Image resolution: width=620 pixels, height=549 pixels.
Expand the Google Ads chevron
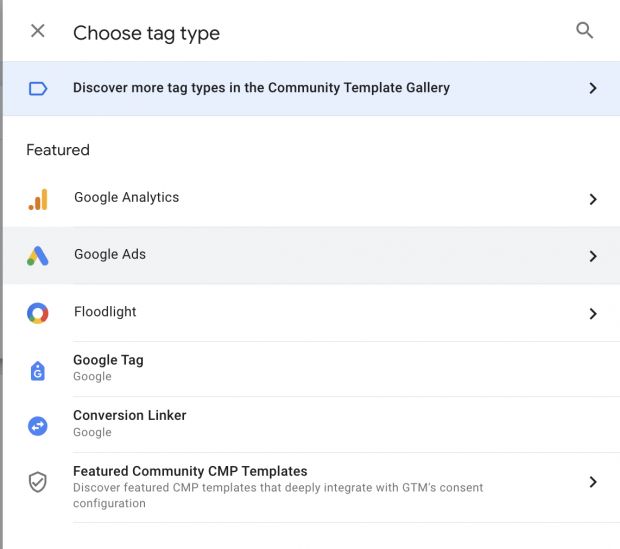point(592,256)
